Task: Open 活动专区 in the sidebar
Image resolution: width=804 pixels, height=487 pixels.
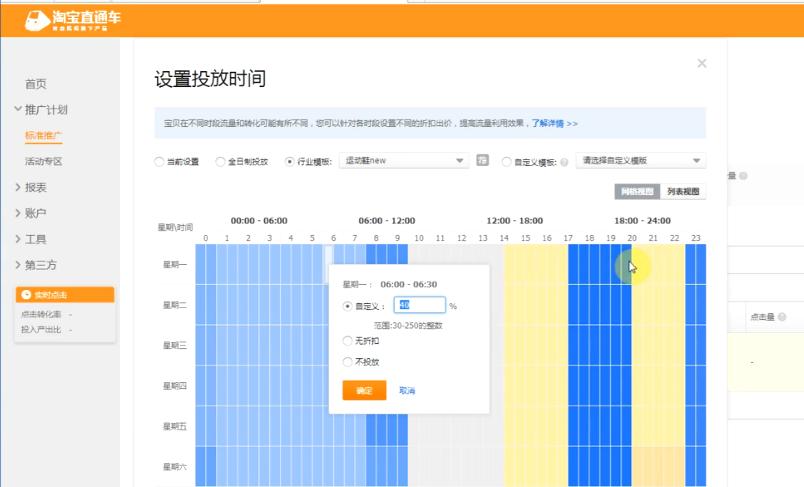Action: point(44,161)
